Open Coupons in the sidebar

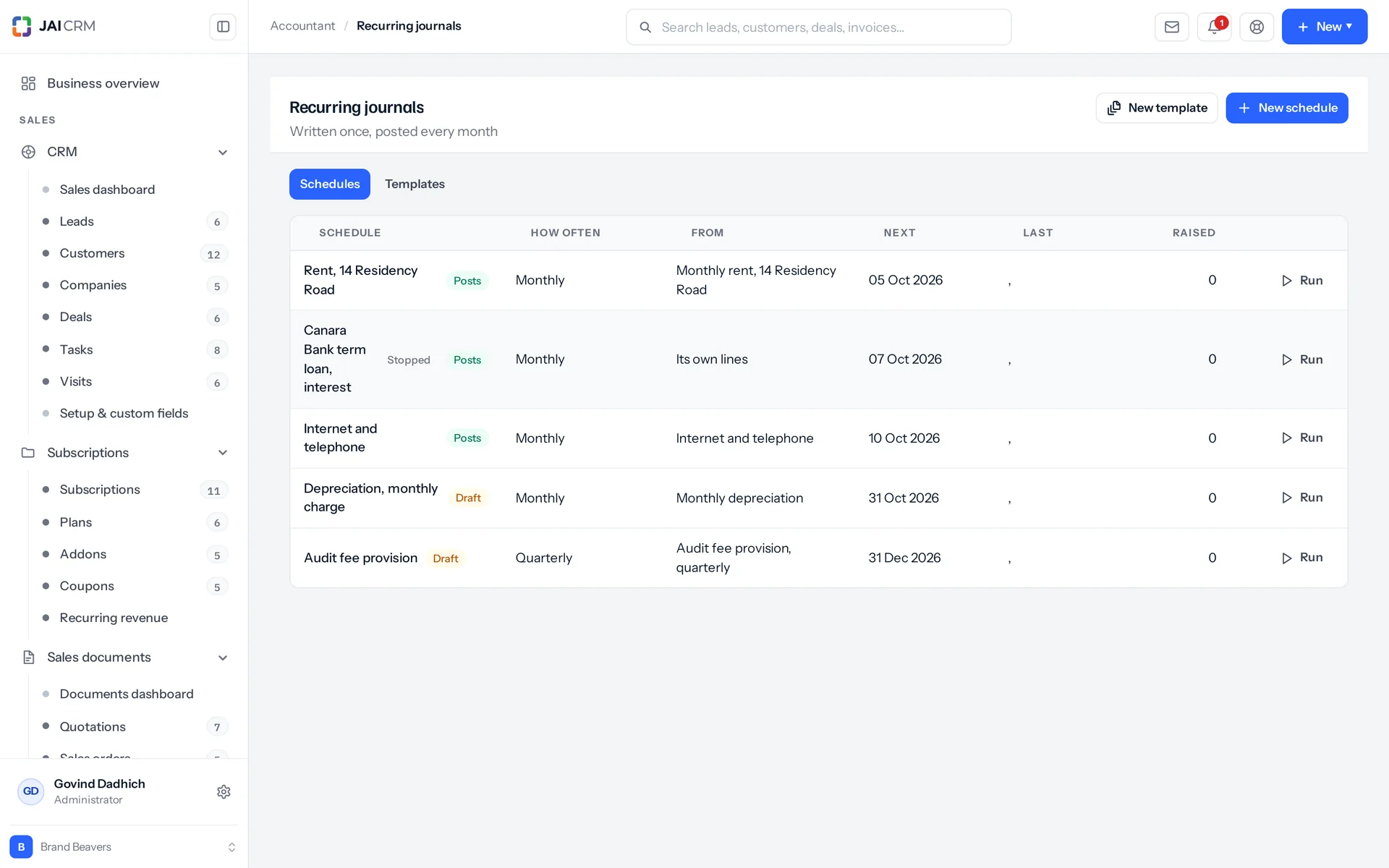135,586
